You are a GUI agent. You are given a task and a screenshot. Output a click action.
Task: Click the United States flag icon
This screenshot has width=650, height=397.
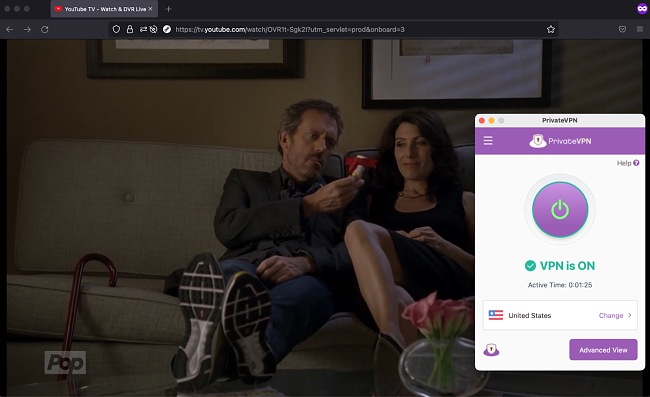[x=496, y=315]
